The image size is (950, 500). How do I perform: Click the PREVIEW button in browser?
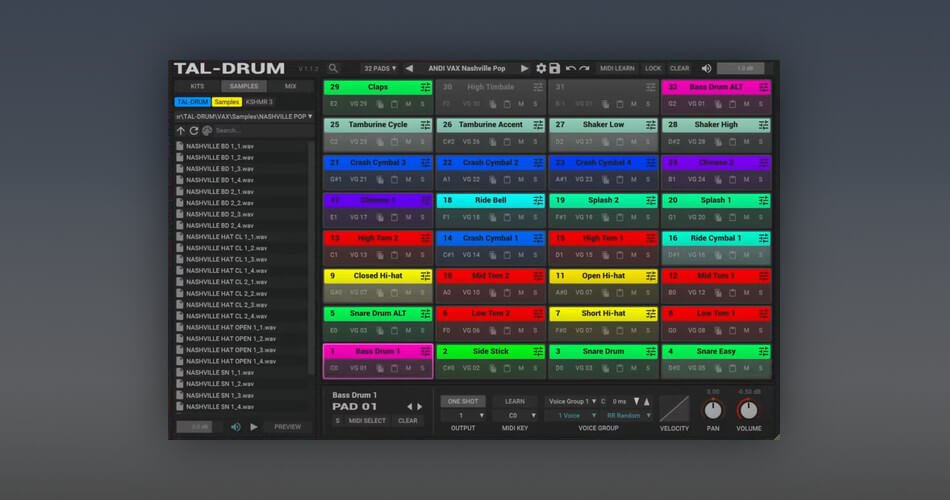[x=287, y=427]
